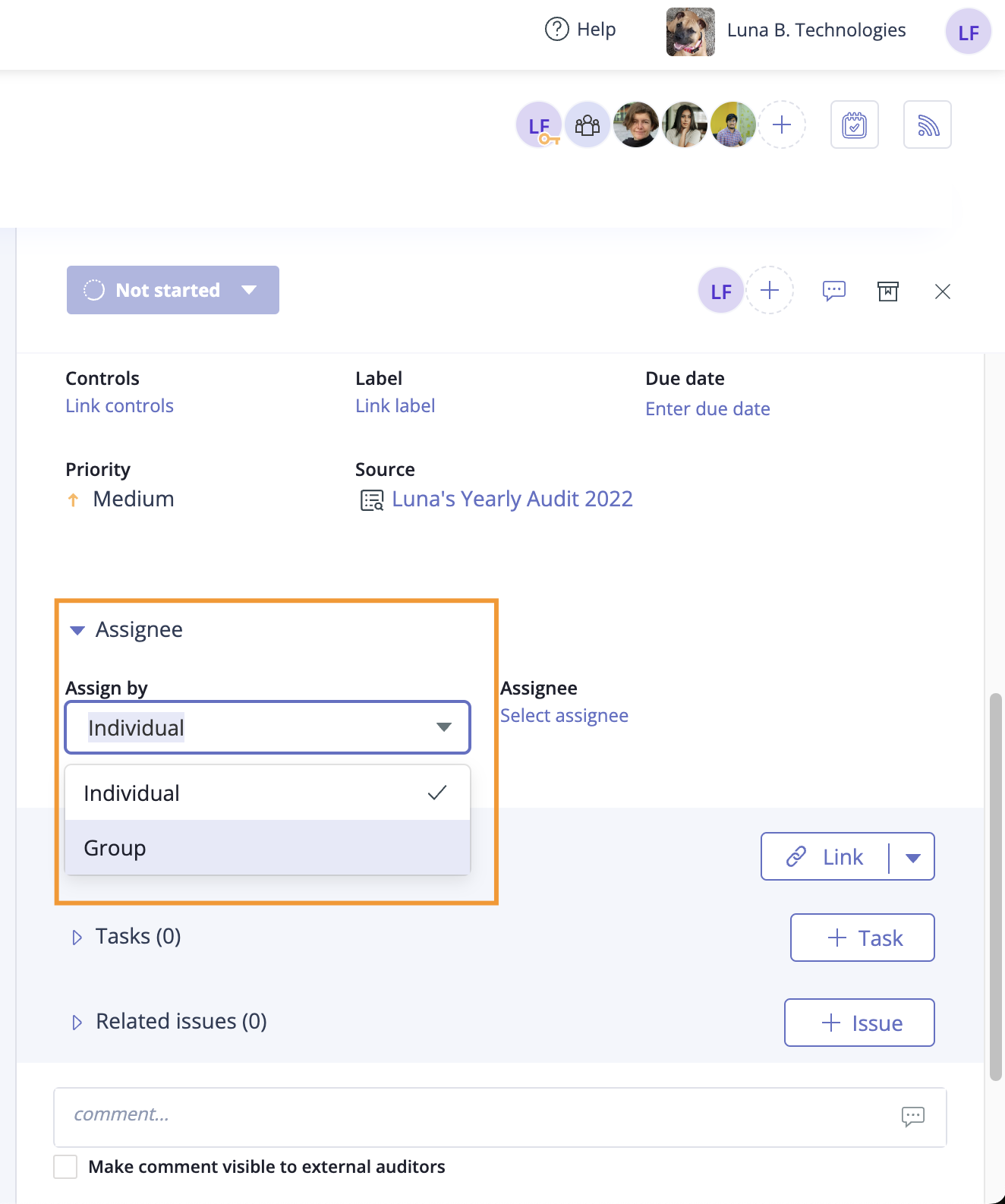Open the Not started status dropdown
Screen dimensions: 1005x1204
point(173,290)
